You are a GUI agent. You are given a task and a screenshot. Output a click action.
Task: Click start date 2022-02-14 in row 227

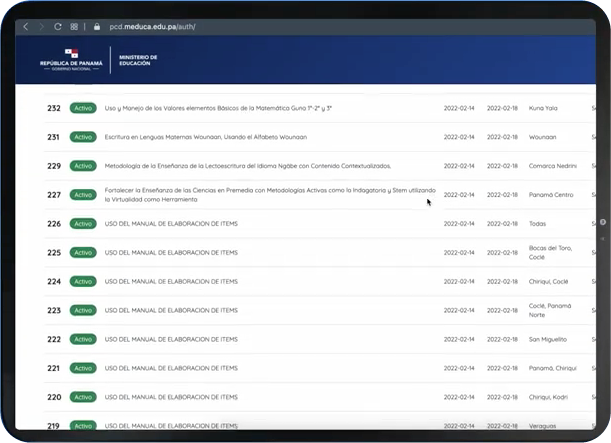click(x=459, y=195)
